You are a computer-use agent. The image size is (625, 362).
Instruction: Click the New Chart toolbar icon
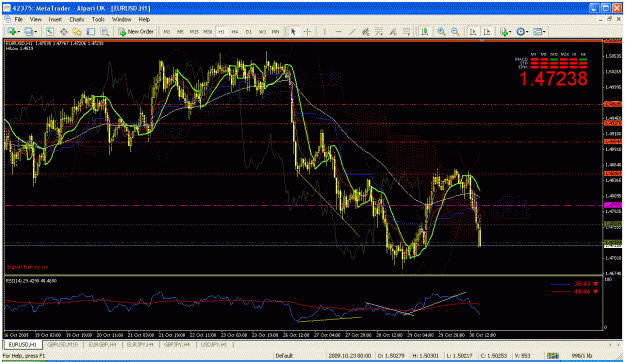12,31
